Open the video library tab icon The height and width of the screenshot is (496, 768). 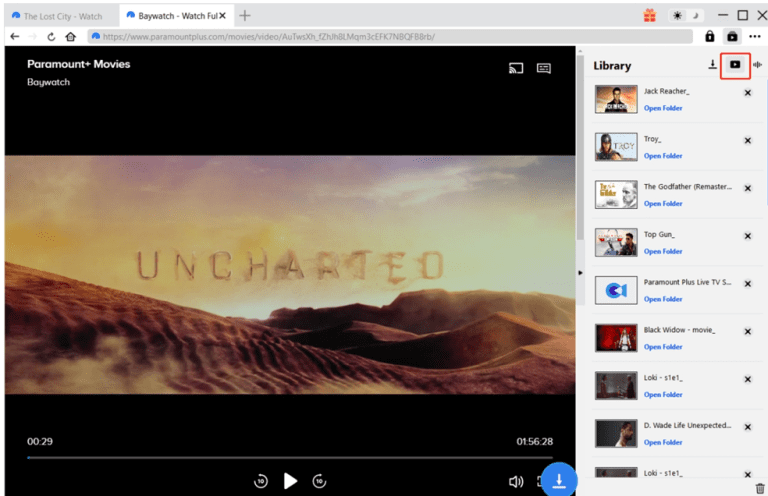coord(735,65)
